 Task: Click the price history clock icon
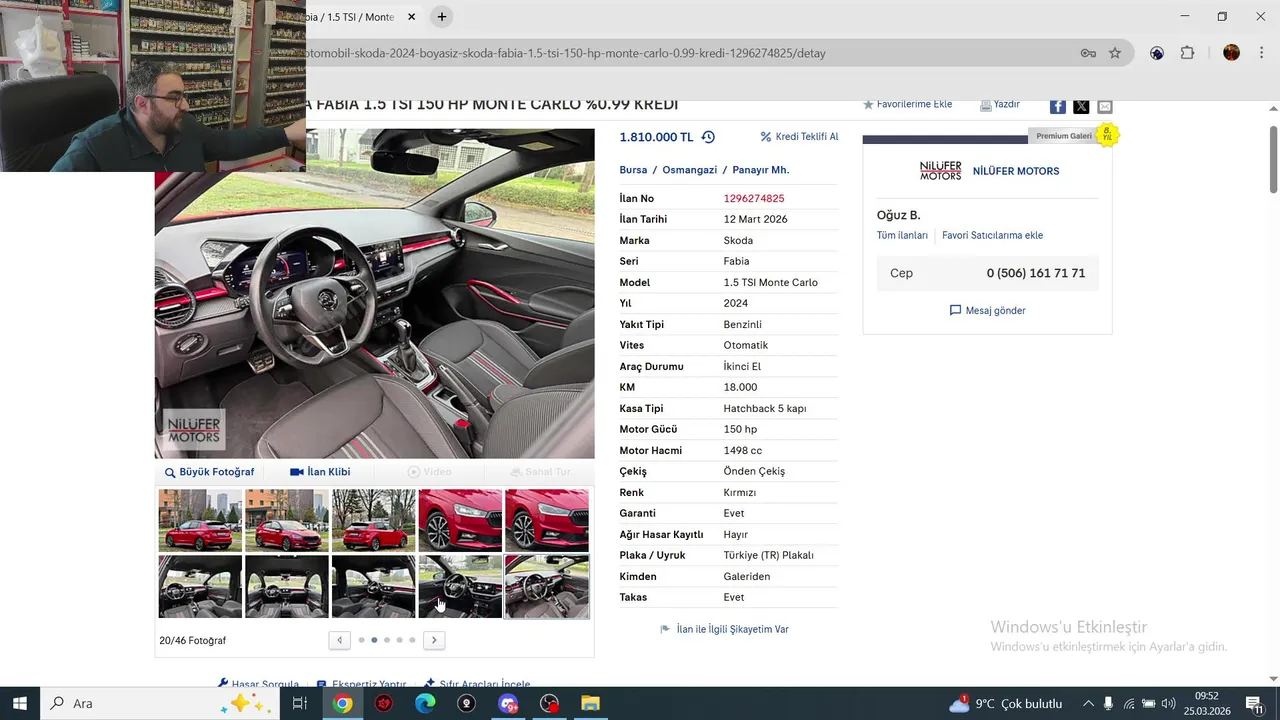[708, 137]
